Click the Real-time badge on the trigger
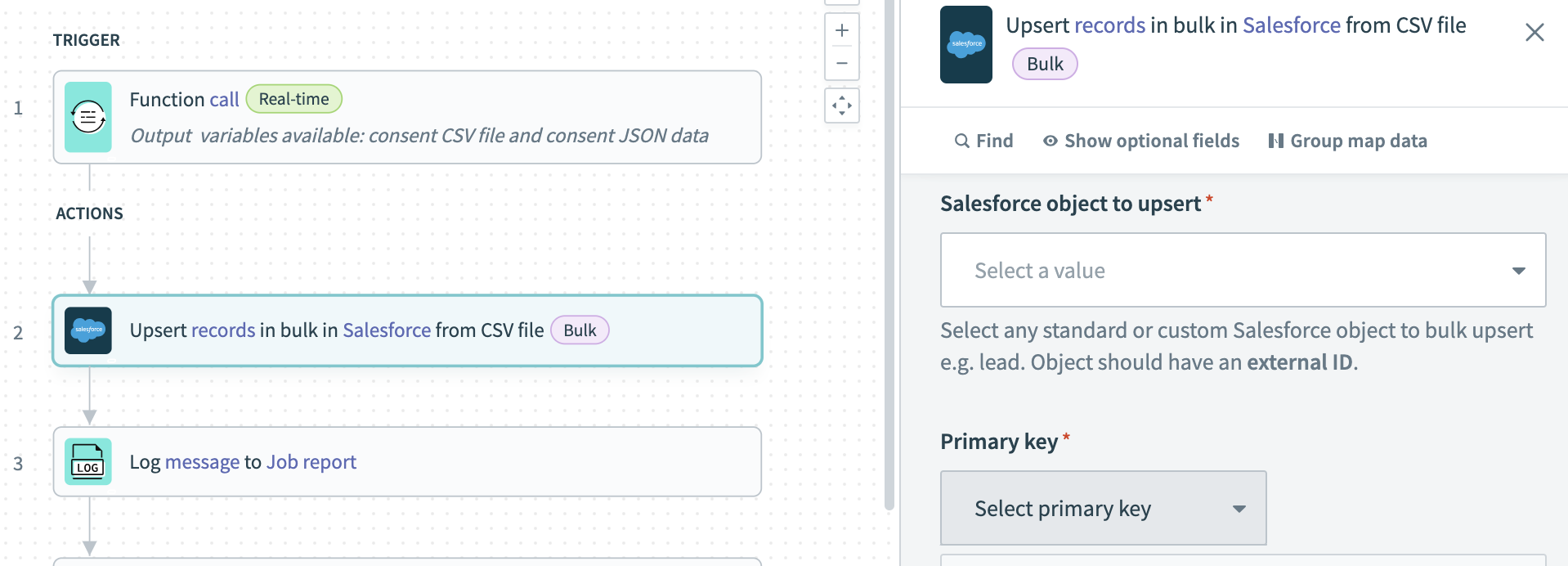 click(294, 99)
